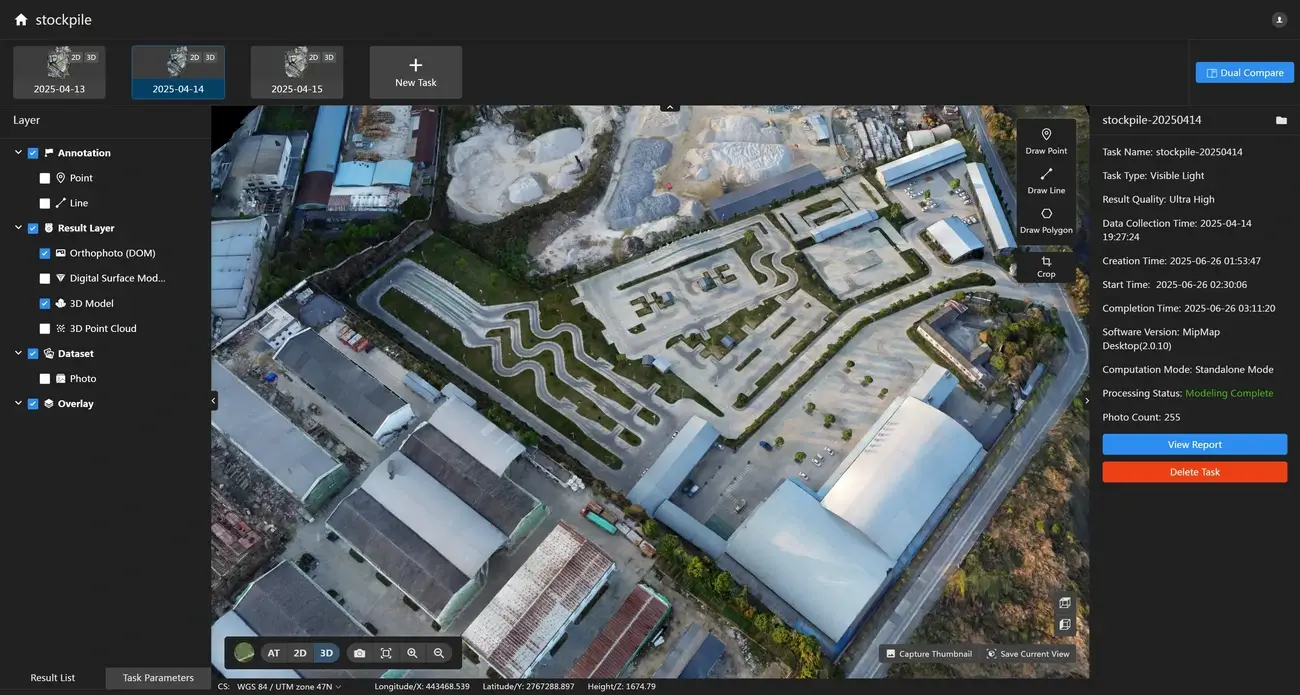Zoom out of the map view

[x=438, y=653]
